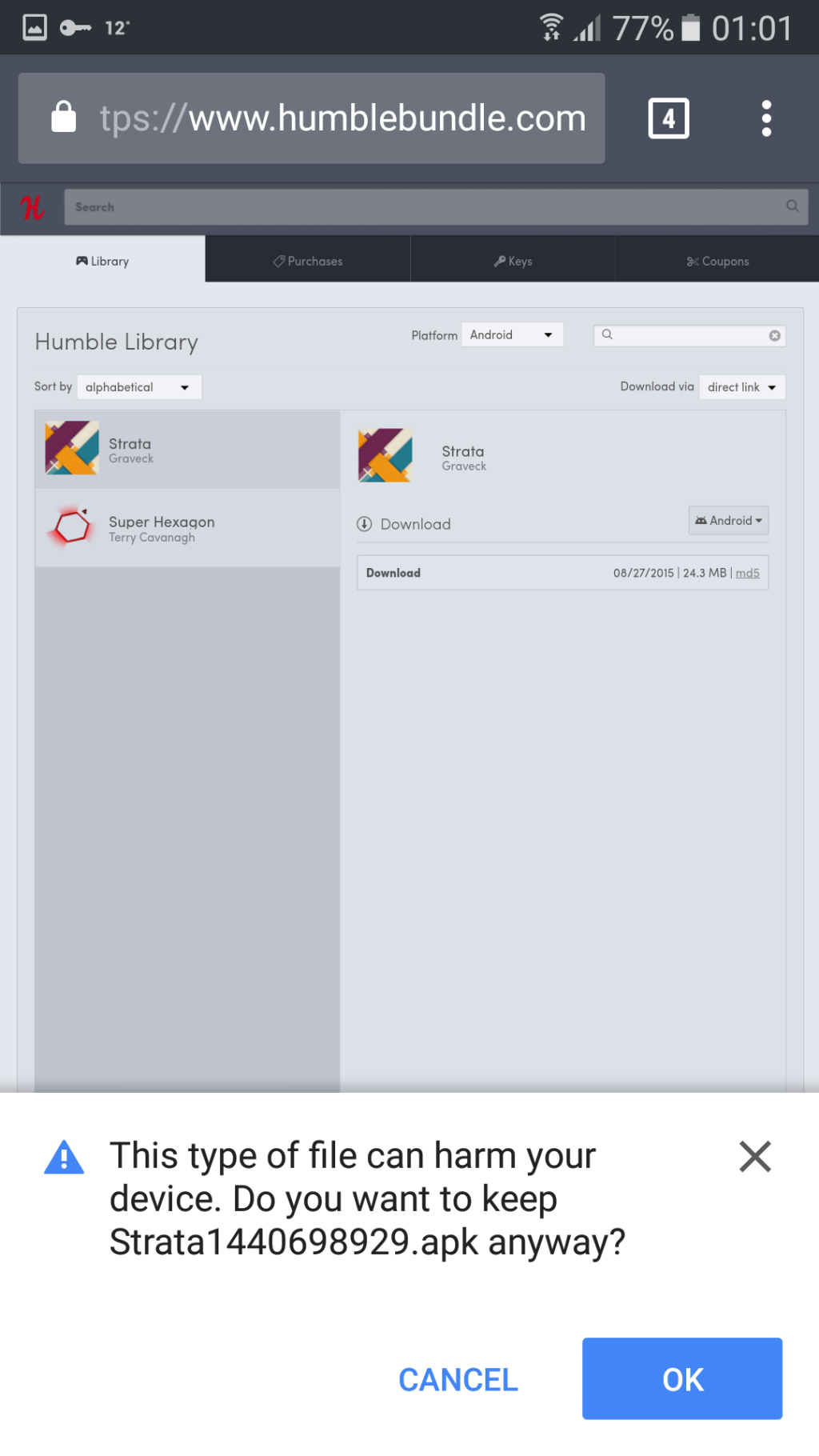Switch to the Keys tab
819x1456 pixels.
coord(513,262)
